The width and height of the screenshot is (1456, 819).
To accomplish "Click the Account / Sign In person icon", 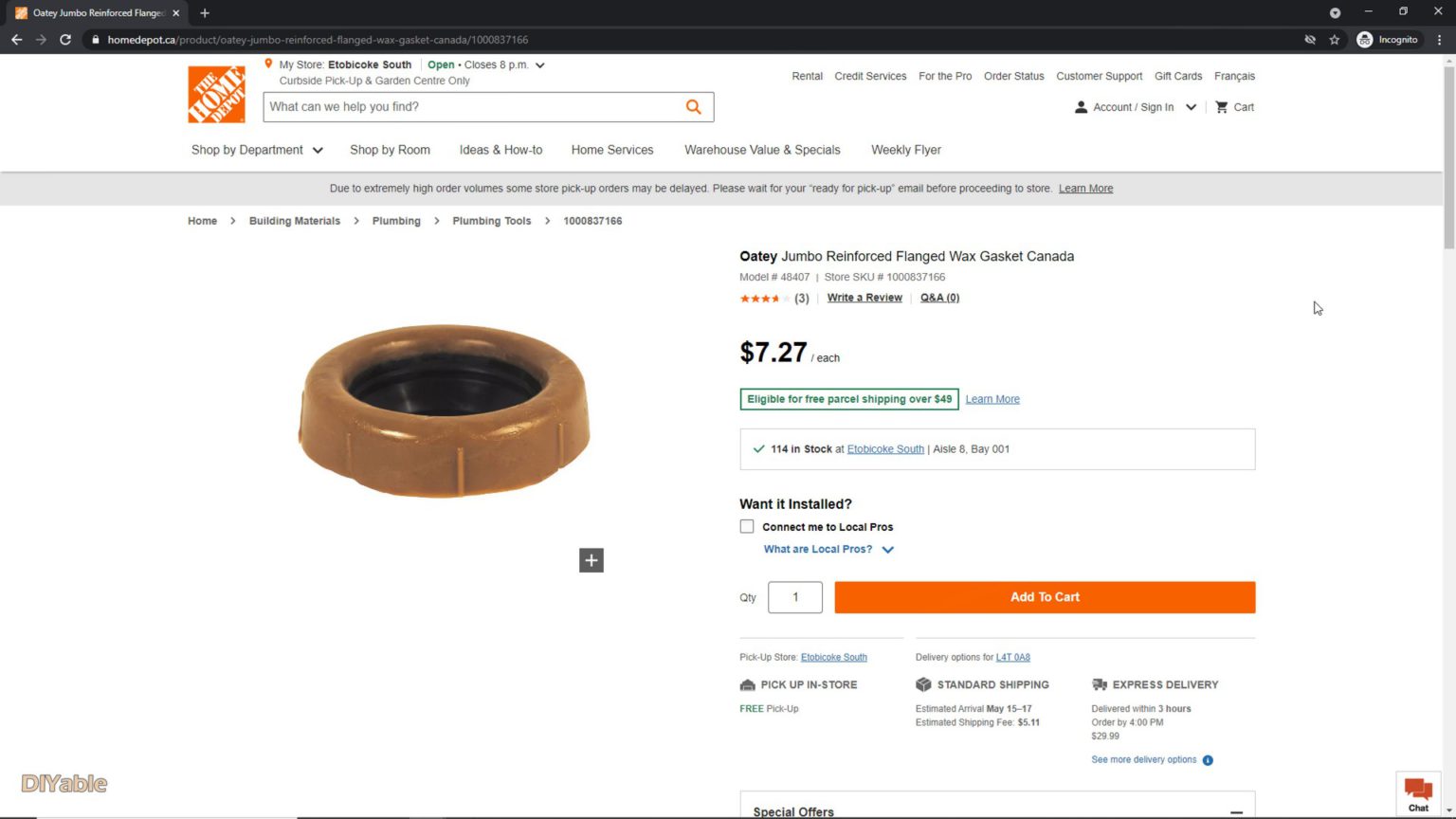I will pyautogui.click(x=1081, y=107).
